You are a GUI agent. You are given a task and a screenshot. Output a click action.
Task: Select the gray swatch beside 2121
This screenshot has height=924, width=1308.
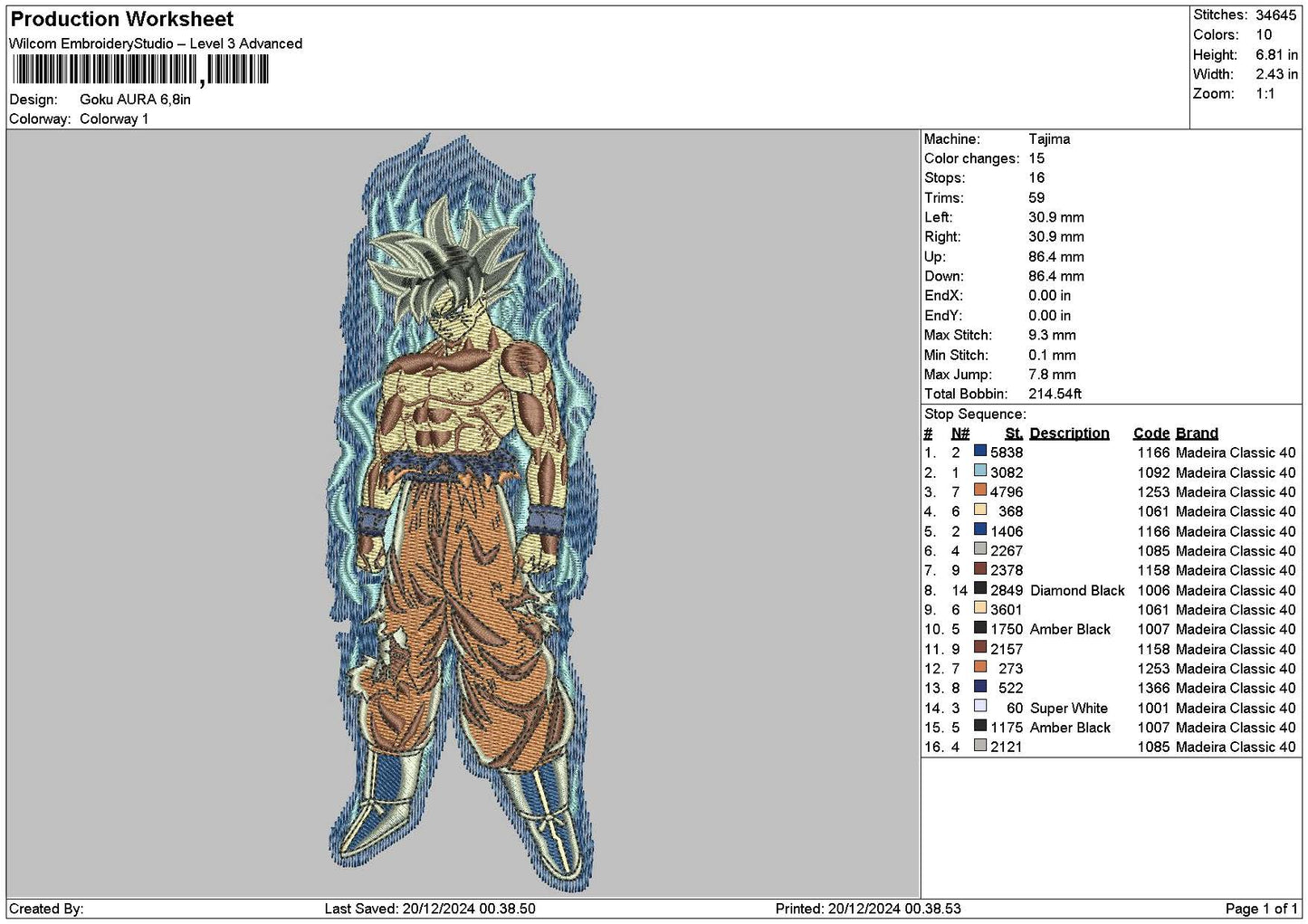click(980, 746)
